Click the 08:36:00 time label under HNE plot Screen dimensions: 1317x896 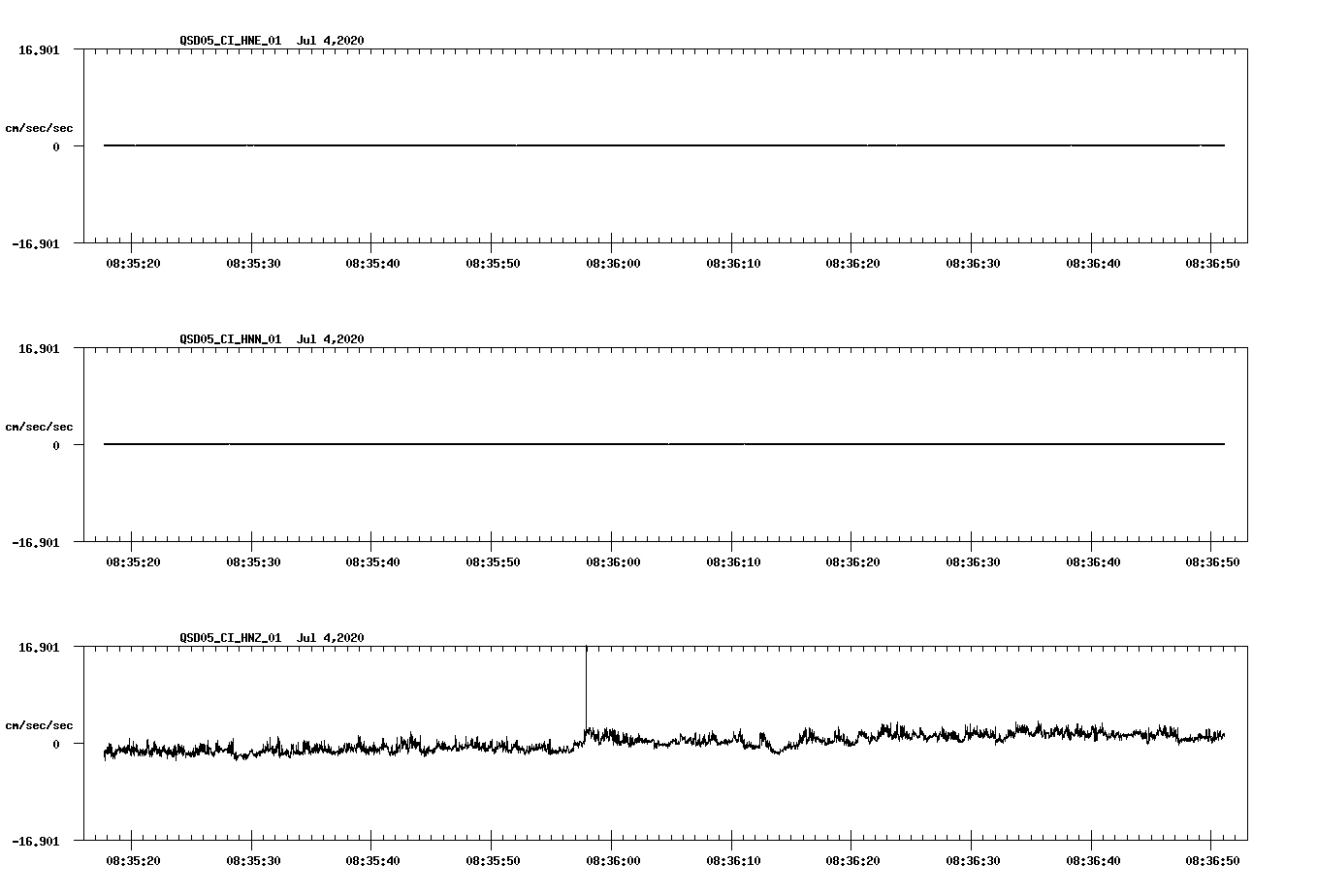click(613, 264)
